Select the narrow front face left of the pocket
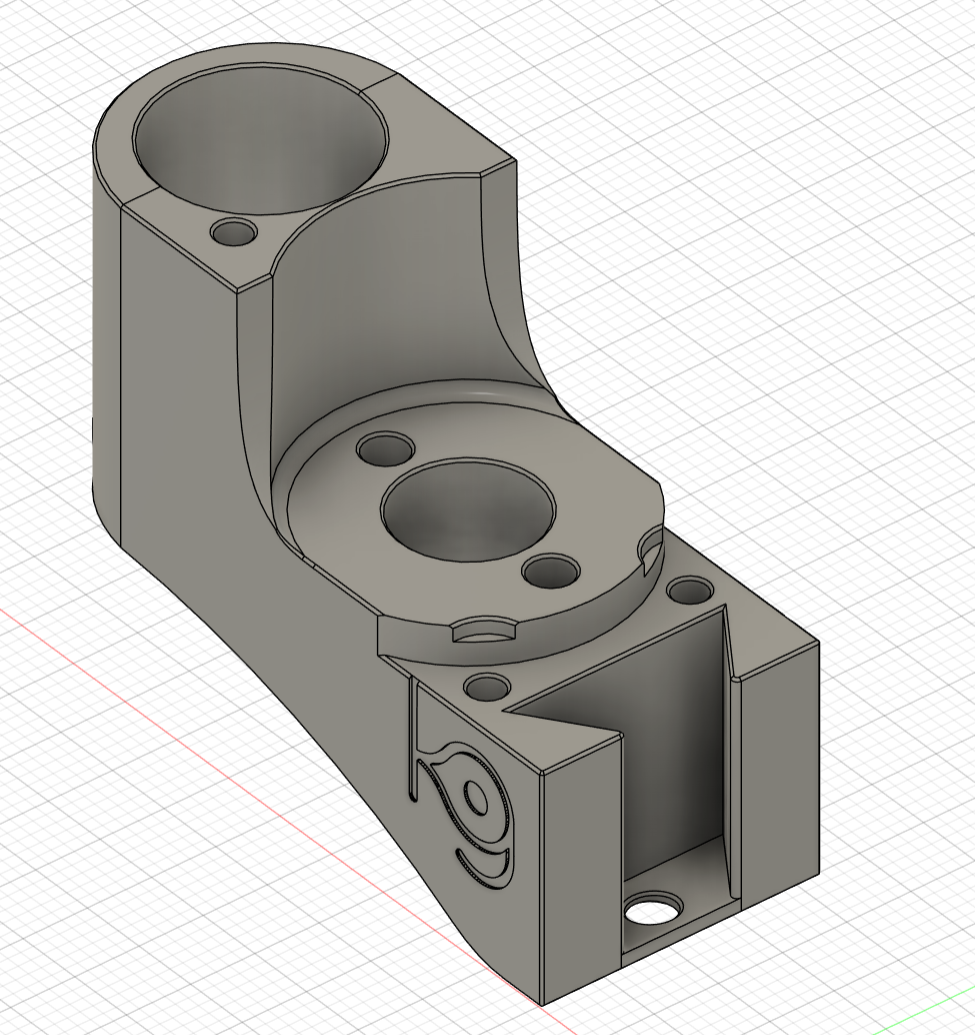This screenshot has height=1035, width=975. (x=581, y=871)
